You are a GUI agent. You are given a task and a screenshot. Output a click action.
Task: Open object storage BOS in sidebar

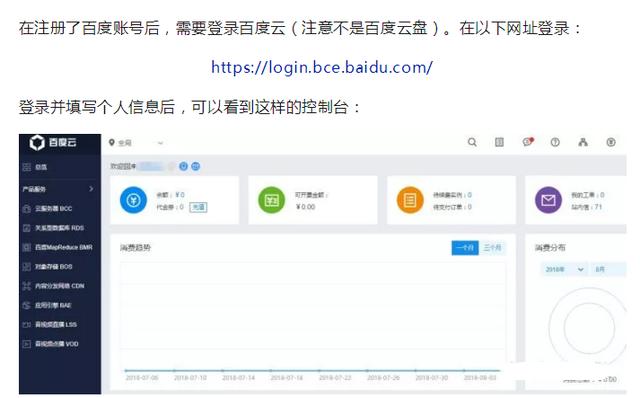[x=53, y=267]
